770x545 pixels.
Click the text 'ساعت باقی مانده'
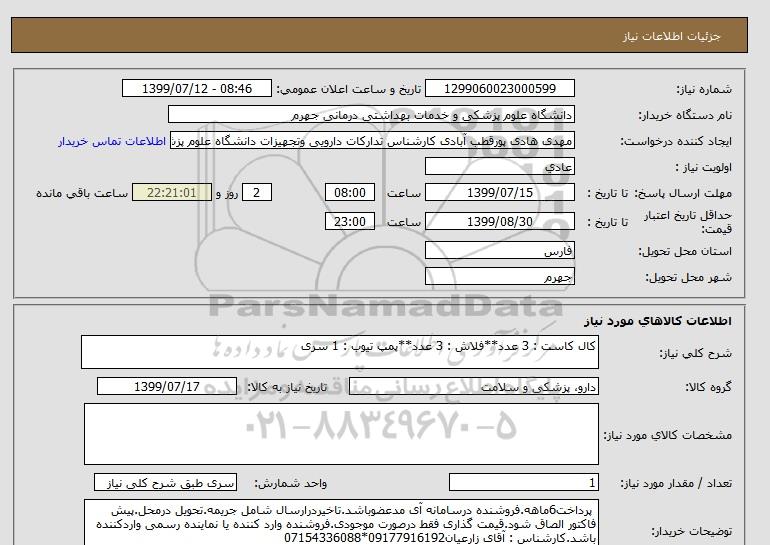coord(82,193)
